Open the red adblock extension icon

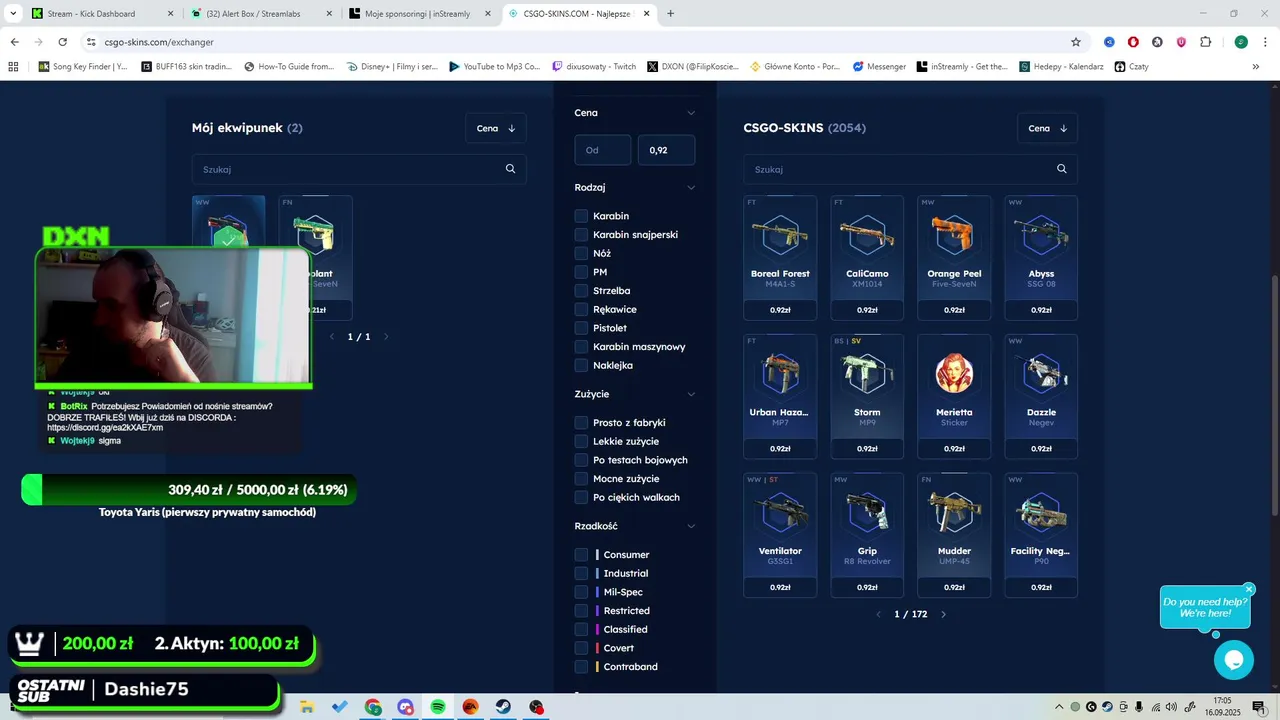[x=1133, y=42]
